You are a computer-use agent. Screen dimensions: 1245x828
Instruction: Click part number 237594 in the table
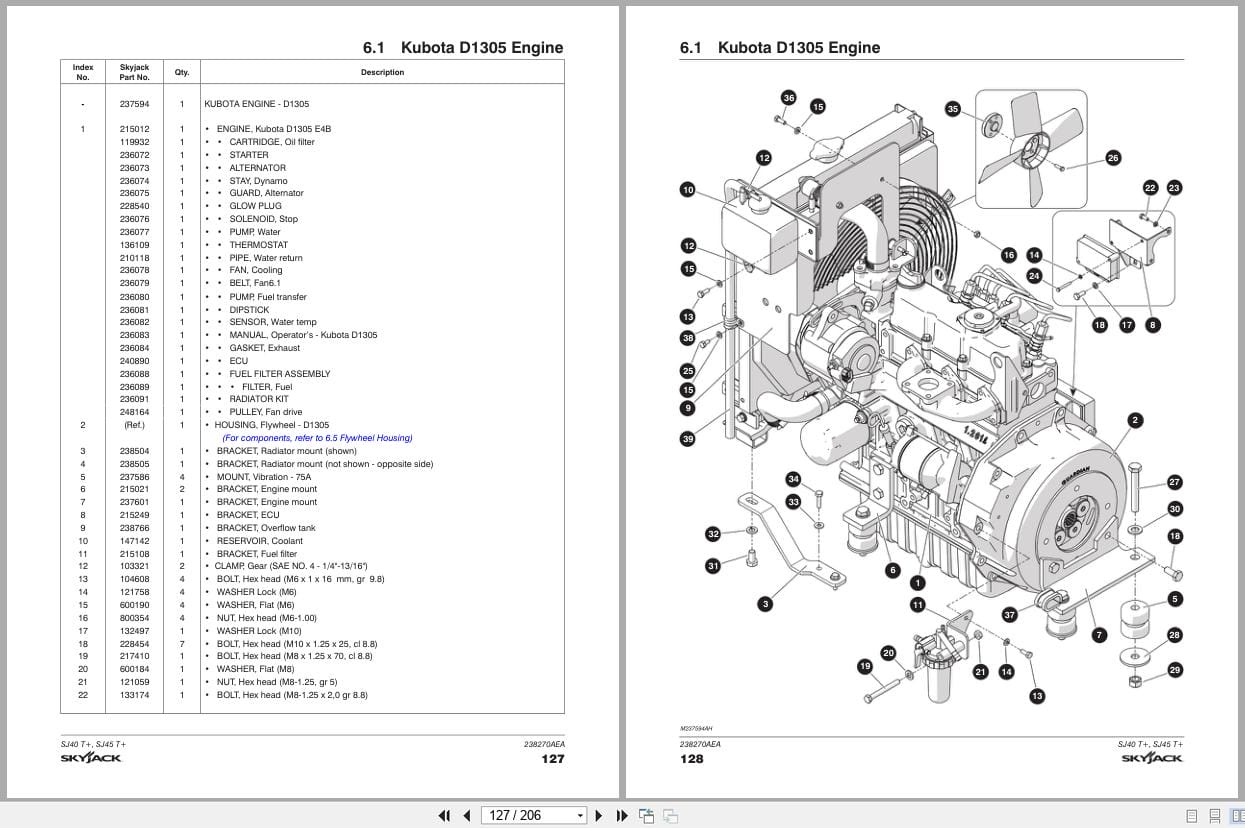click(x=133, y=103)
